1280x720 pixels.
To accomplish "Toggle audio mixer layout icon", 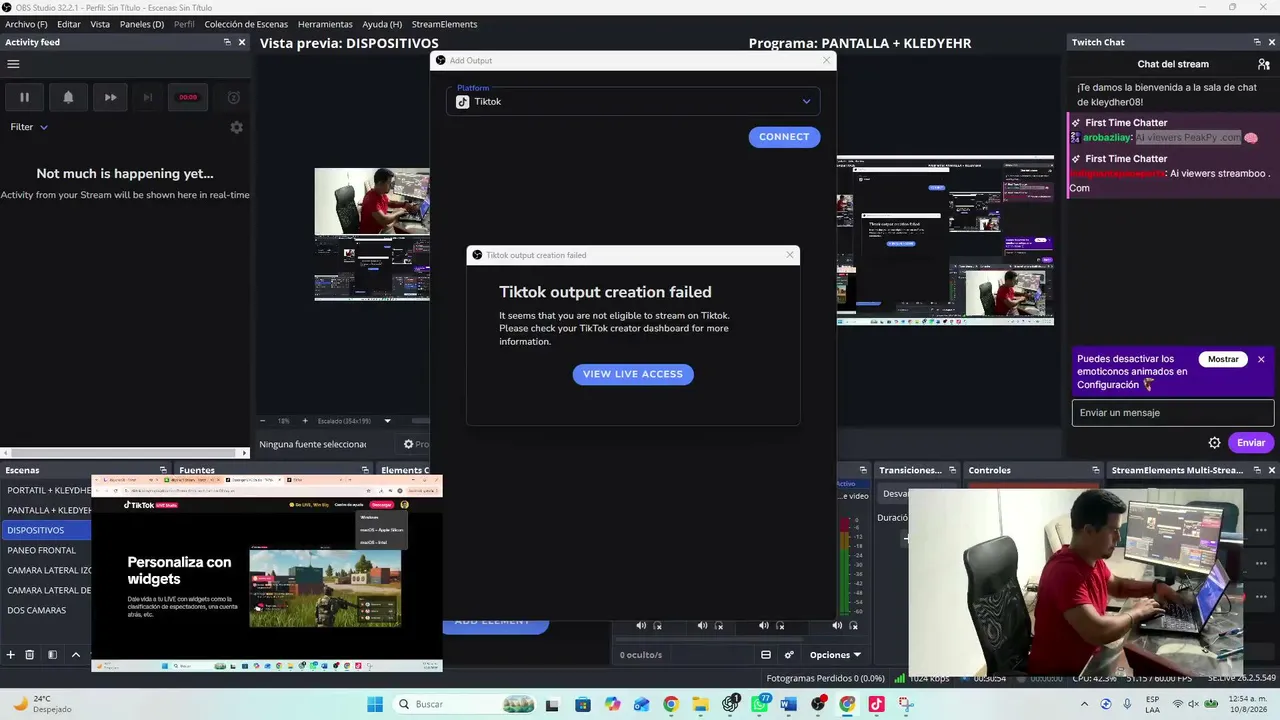I will pos(766,655).
